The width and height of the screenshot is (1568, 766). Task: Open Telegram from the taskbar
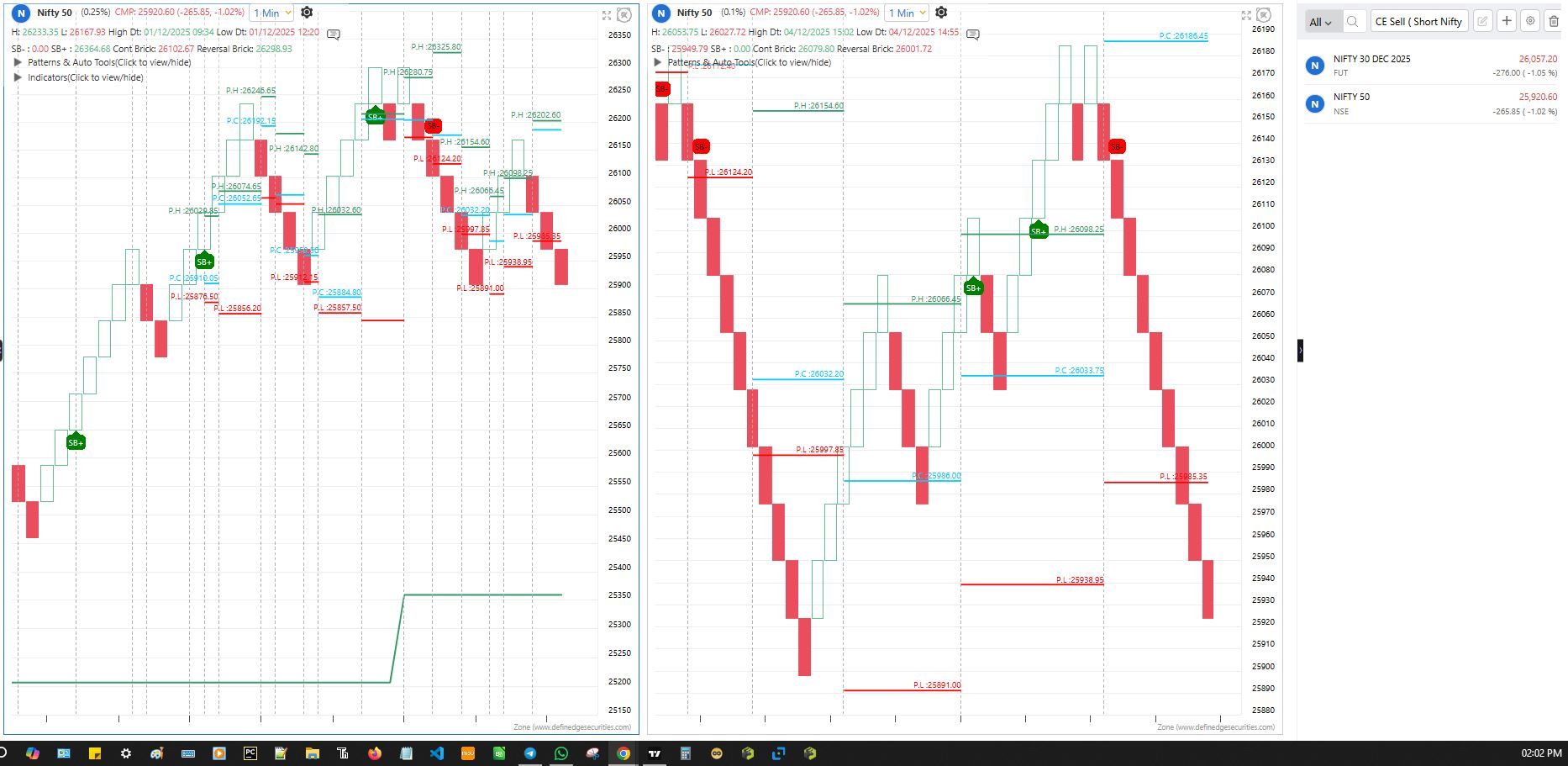tap(530, 753)
